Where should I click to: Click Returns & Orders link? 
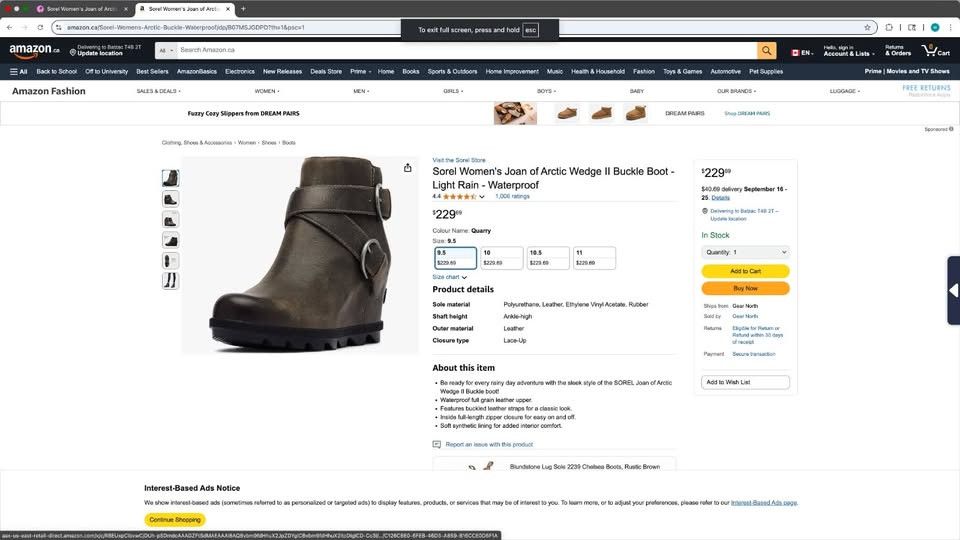898,51
